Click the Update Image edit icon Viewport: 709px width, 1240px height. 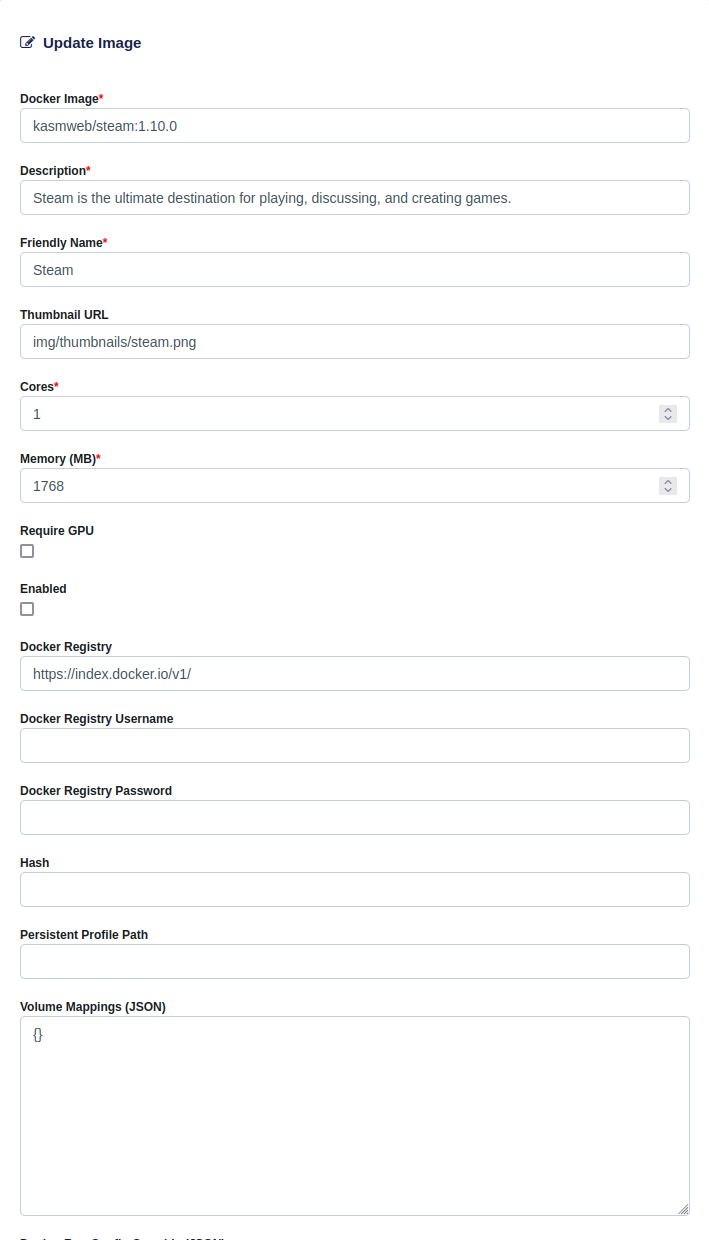28,43
